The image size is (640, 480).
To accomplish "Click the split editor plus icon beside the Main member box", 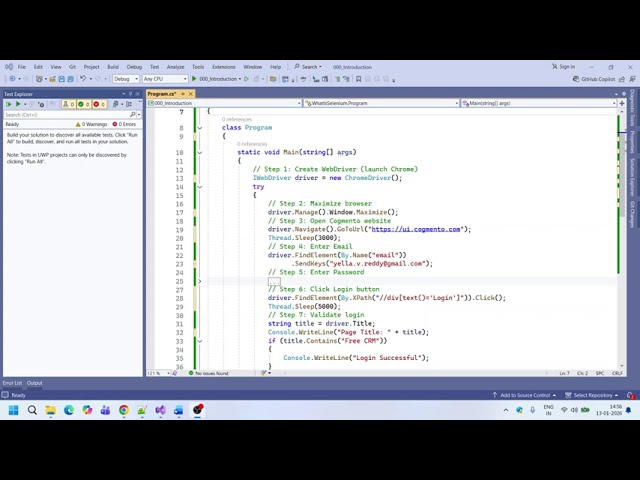I will point(622,103).
